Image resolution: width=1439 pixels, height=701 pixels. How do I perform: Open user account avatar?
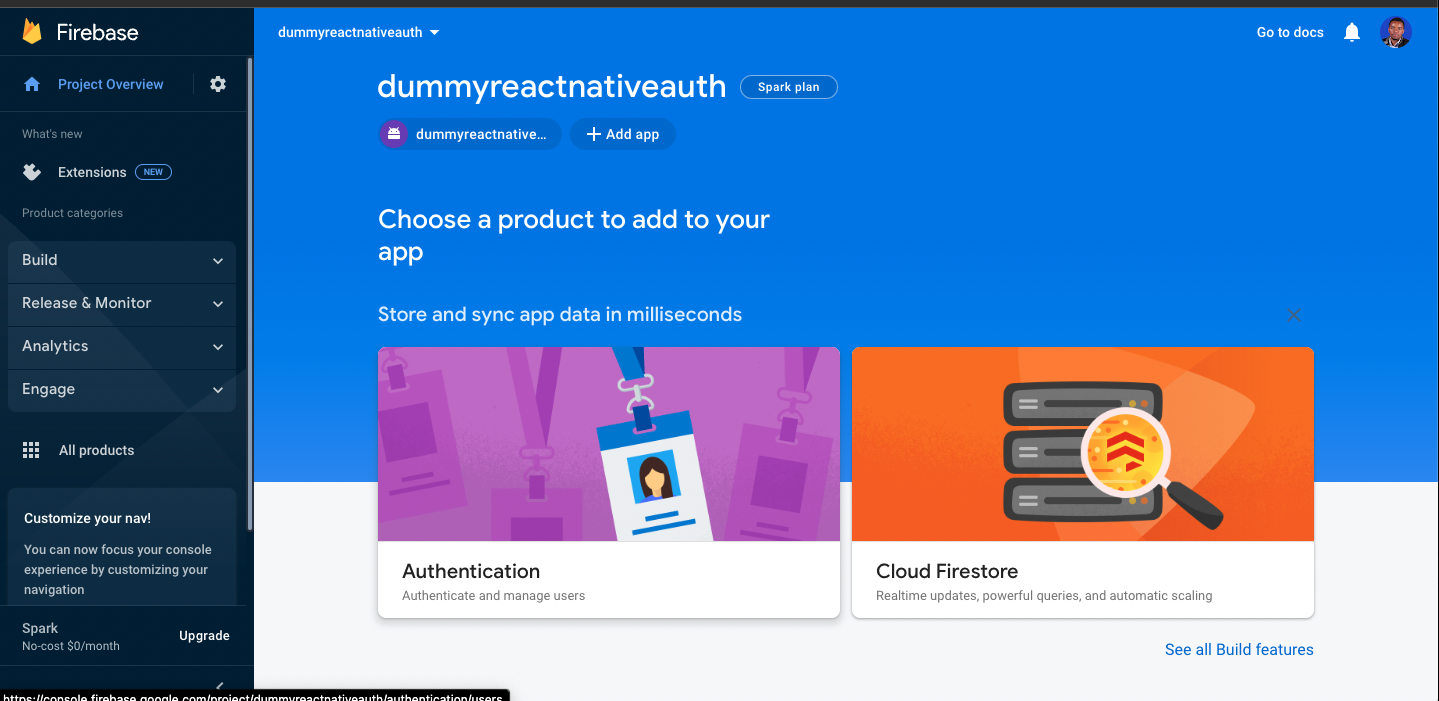click(x=1395, y=32)
